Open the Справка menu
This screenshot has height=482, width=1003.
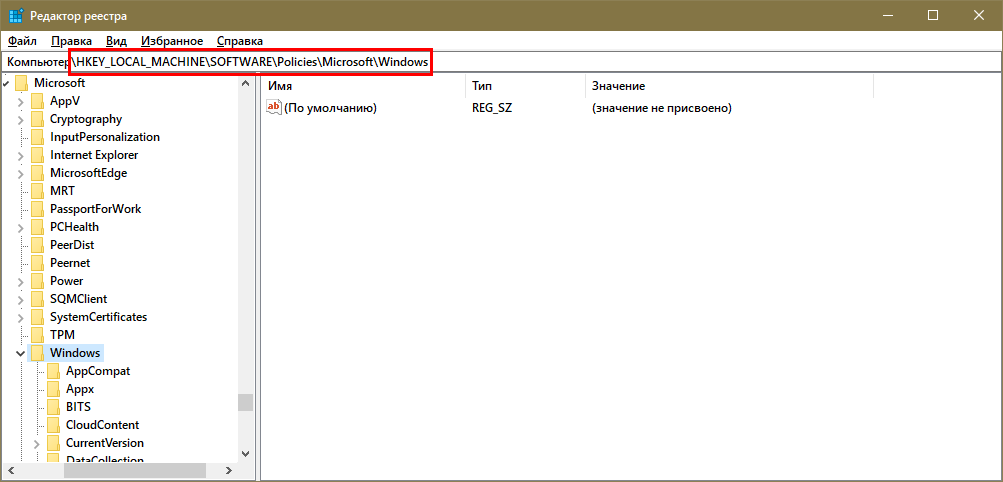(240, 41)
